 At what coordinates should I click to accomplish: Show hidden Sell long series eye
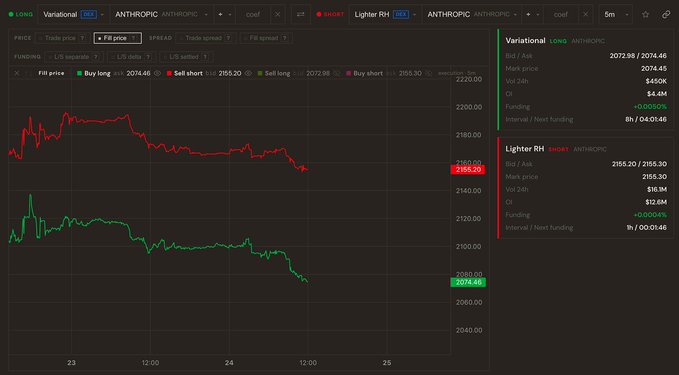coord(336,73)
